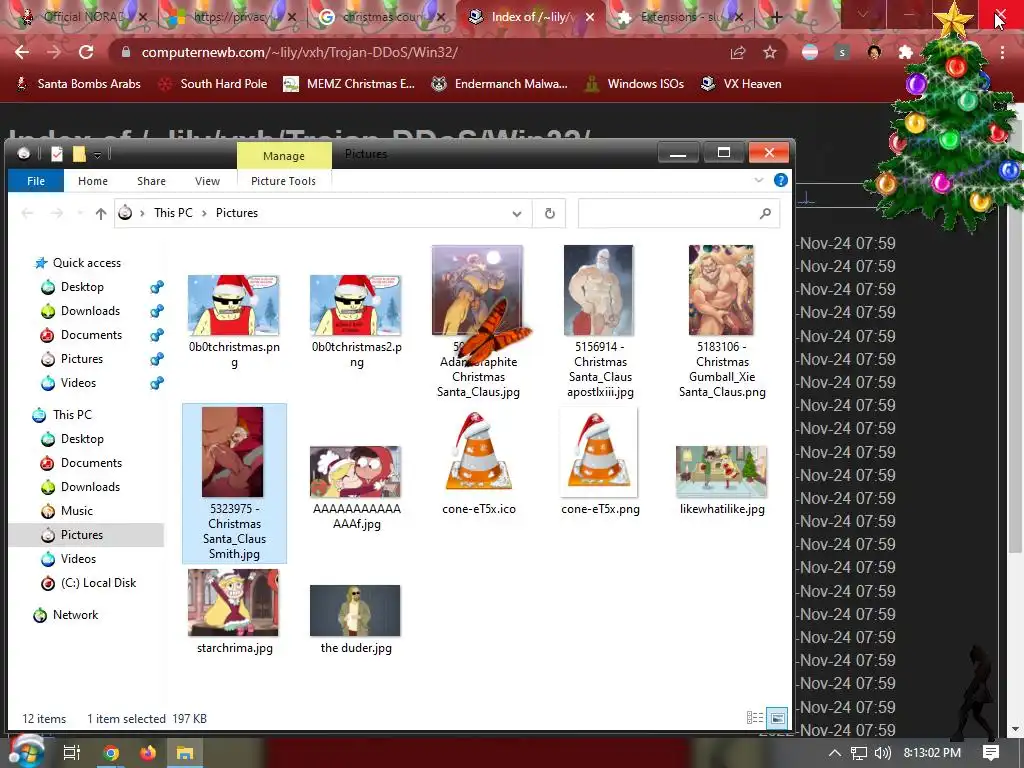The width and height of the screenshot is (1024, 768).
Task: Click the Properties icon in Explorer quick toolbar
Action: [x=57, y=154]
